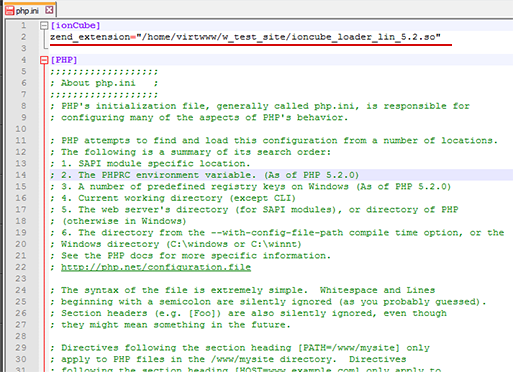Click the 'Current working directory (except CLI)' line

[x=173, y=198]
